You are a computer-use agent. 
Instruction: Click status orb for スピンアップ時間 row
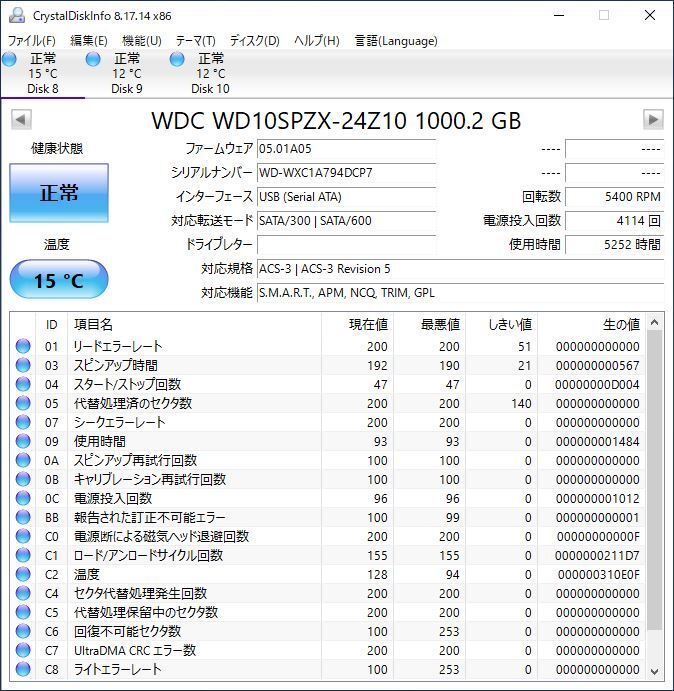click(x=23, y=365)
